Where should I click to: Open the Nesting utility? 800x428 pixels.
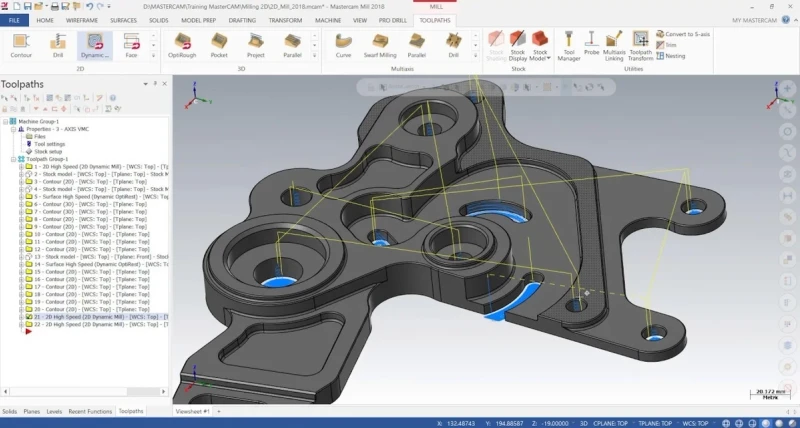[671, 56]
